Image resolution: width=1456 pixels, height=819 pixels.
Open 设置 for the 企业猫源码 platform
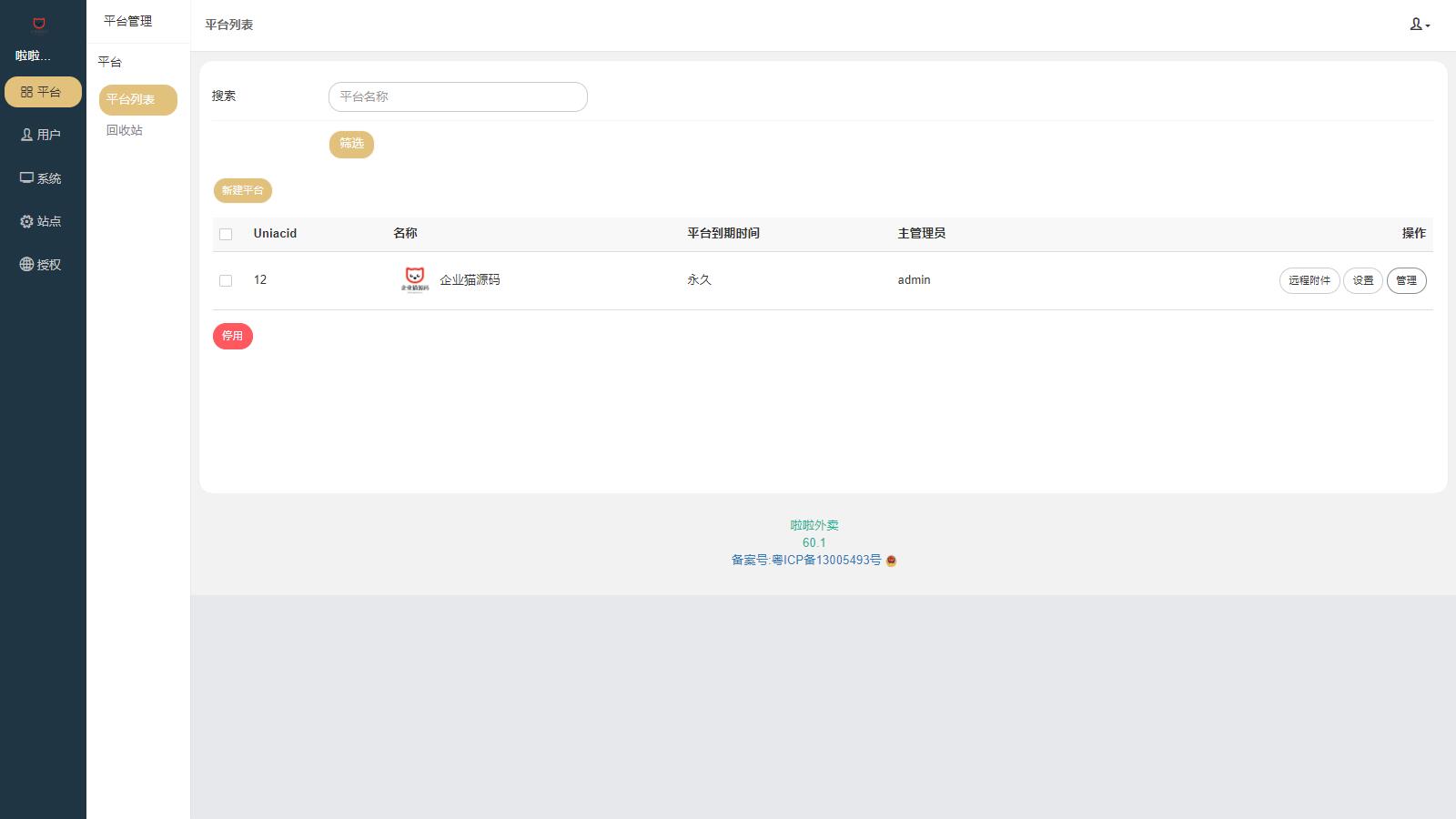[1362, 280]
